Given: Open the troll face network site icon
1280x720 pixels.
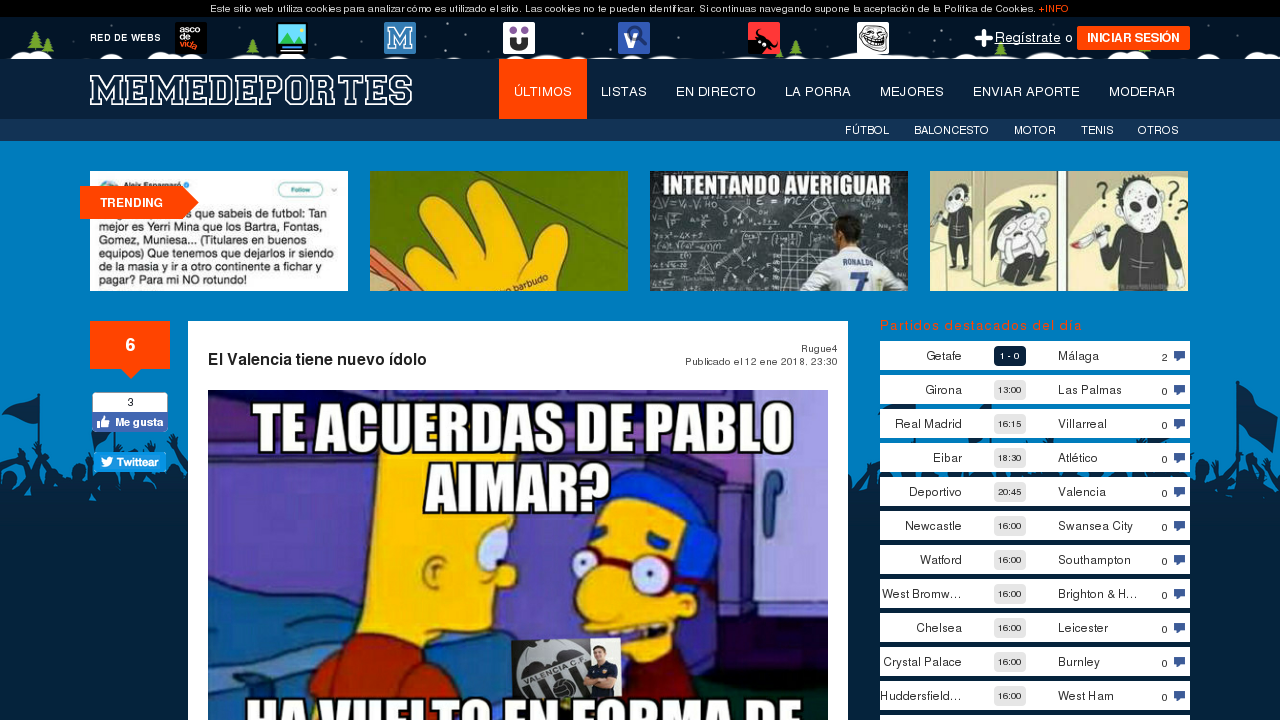Looking at the screenshot, I should pyautogui.click(x=873, y=38).
